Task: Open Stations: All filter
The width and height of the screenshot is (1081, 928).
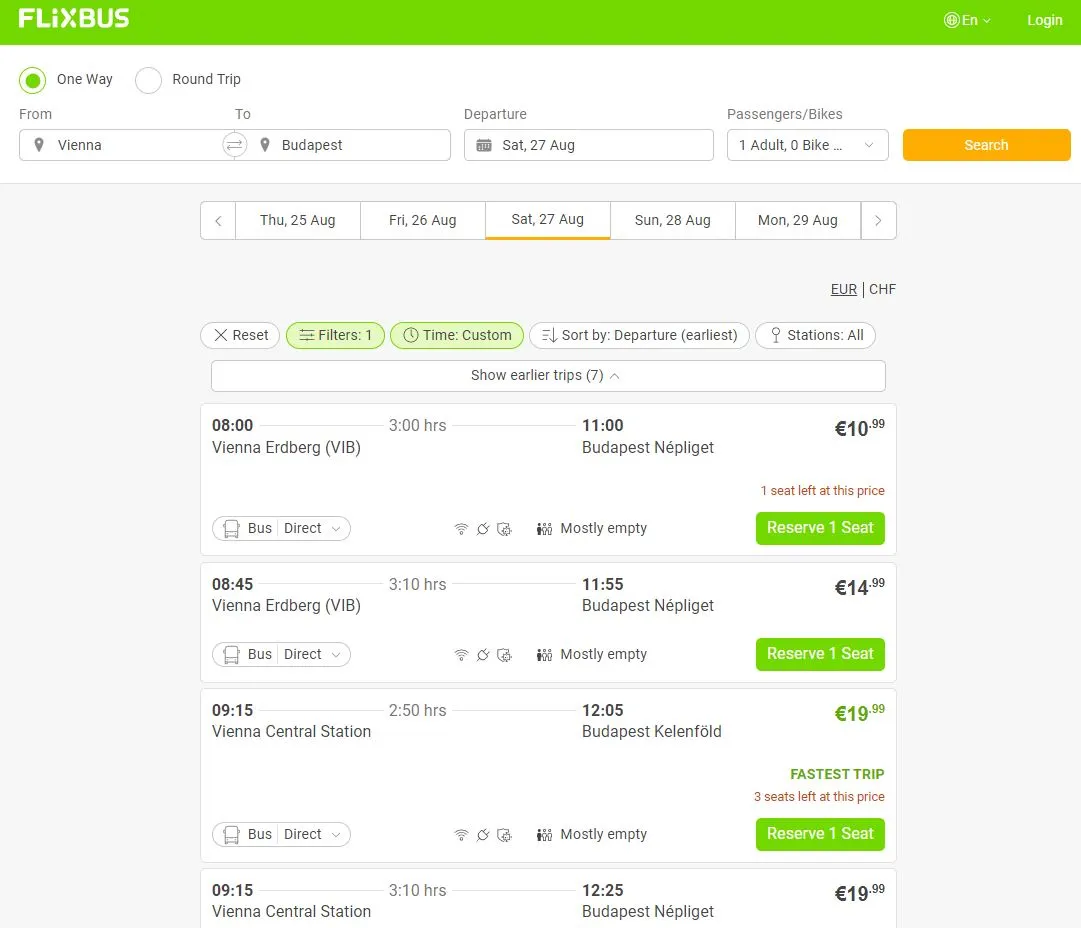Action: (816, 335)
